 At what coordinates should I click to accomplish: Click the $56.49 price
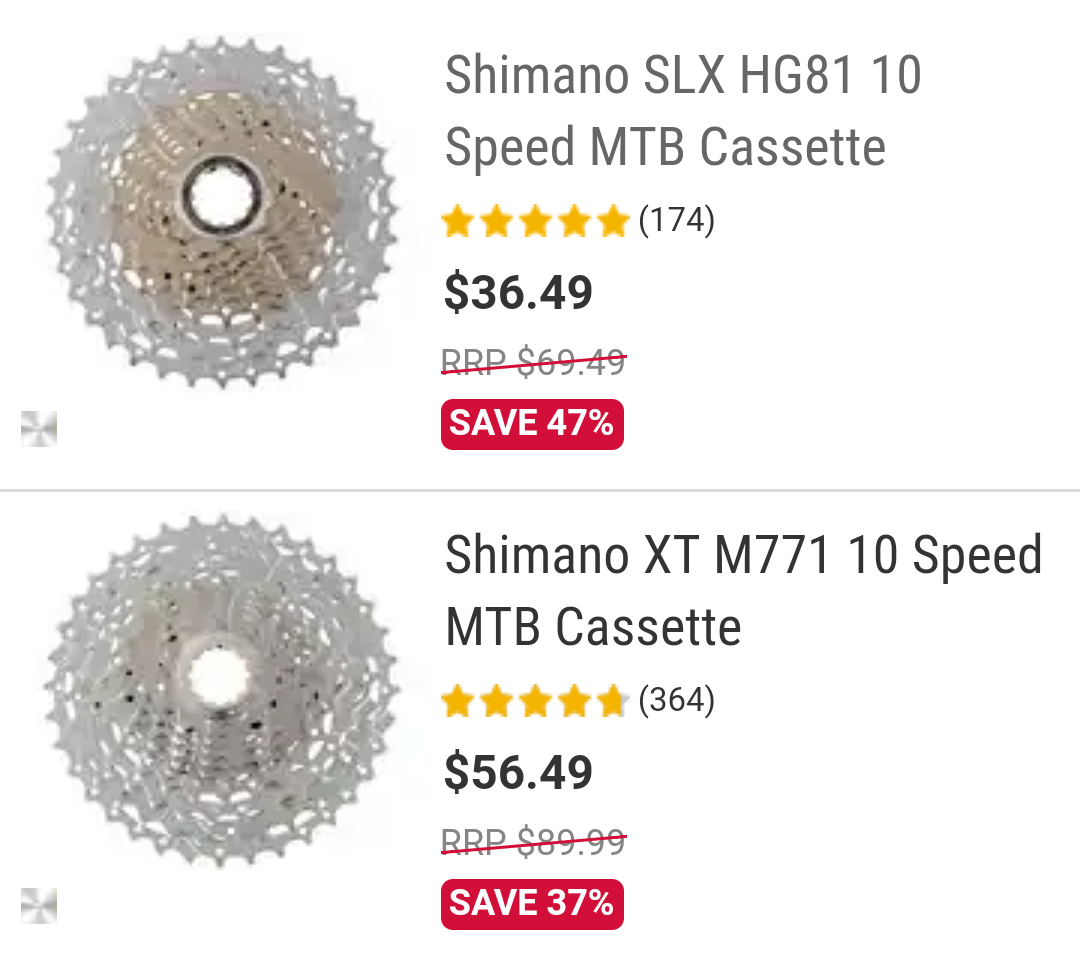coord(518,772)
